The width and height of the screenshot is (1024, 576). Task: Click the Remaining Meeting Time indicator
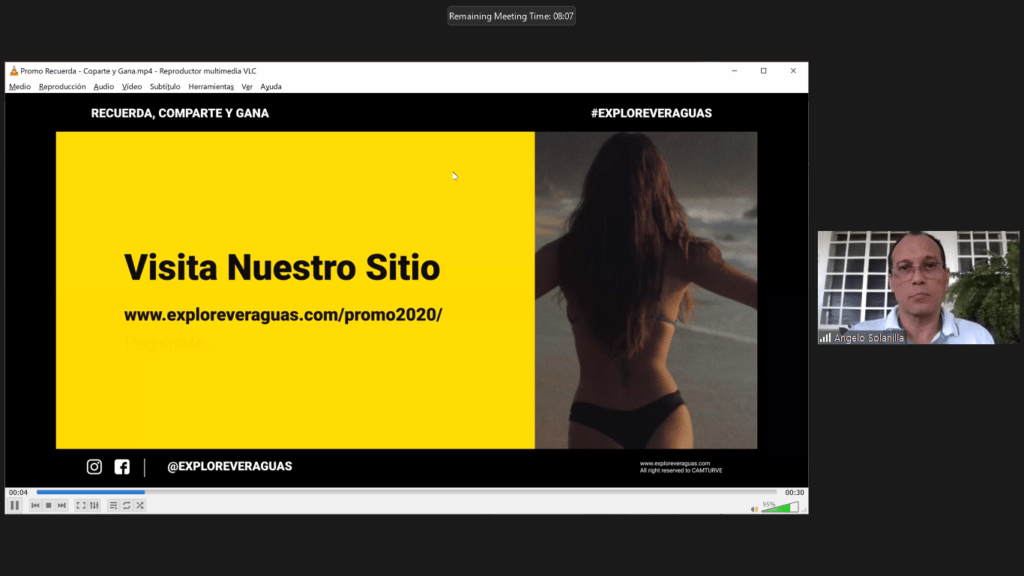511,16
